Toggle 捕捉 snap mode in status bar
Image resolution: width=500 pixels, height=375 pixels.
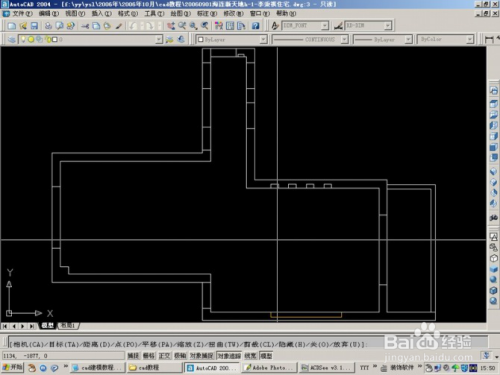pos(133,356)
